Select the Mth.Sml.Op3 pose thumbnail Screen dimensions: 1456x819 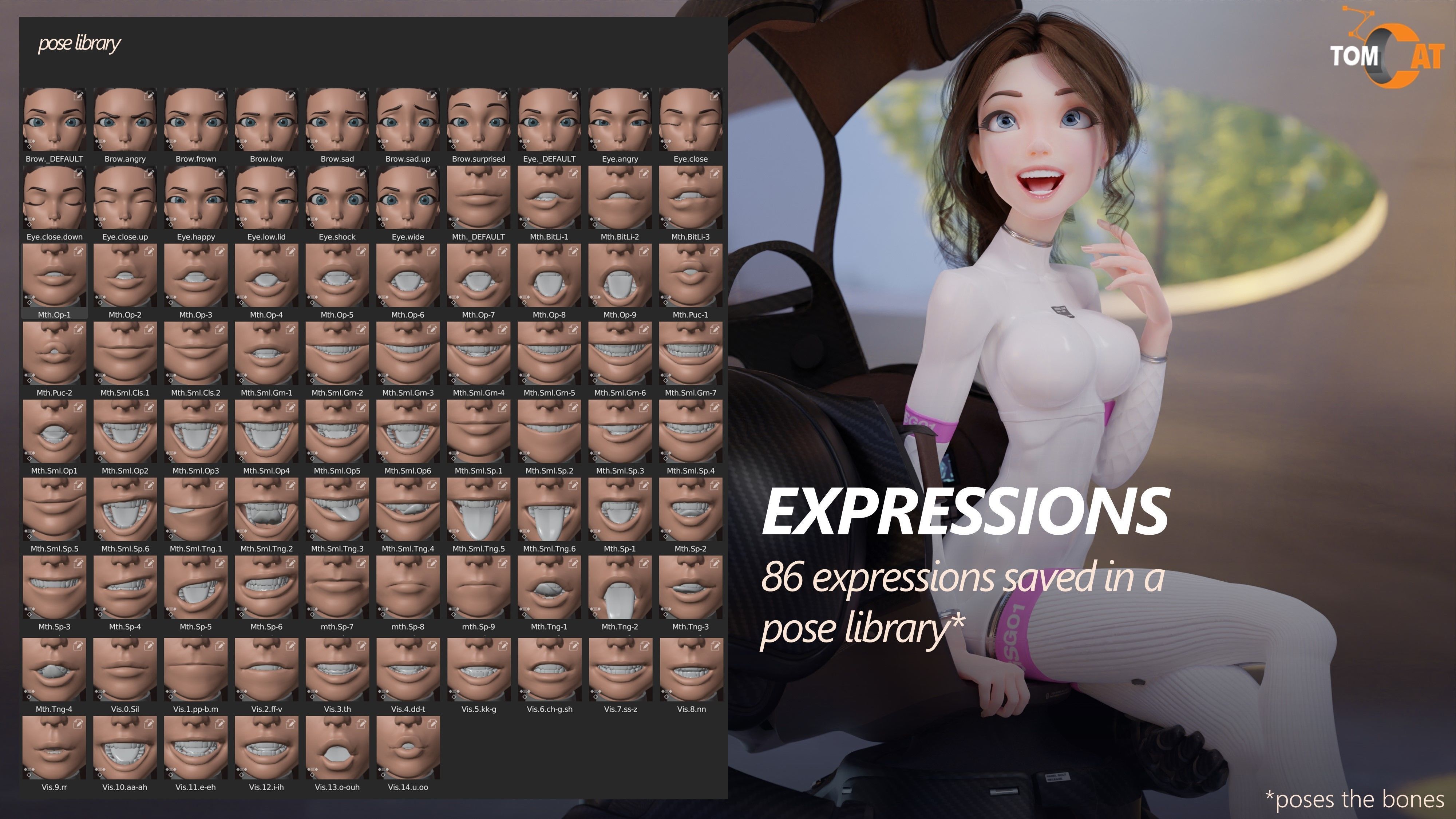point(195,431)
